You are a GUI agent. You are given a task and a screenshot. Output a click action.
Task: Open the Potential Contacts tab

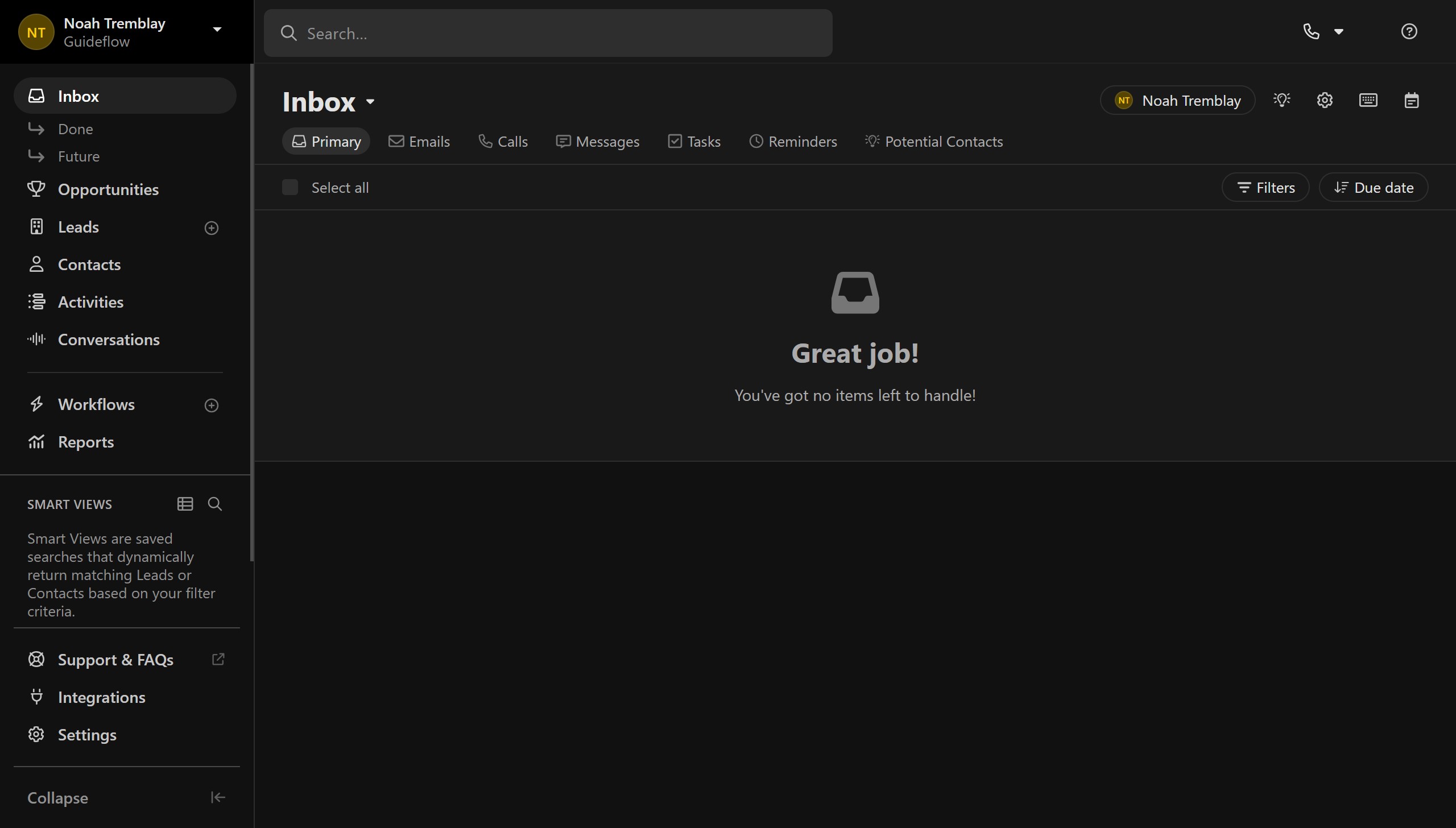(934, 141)
